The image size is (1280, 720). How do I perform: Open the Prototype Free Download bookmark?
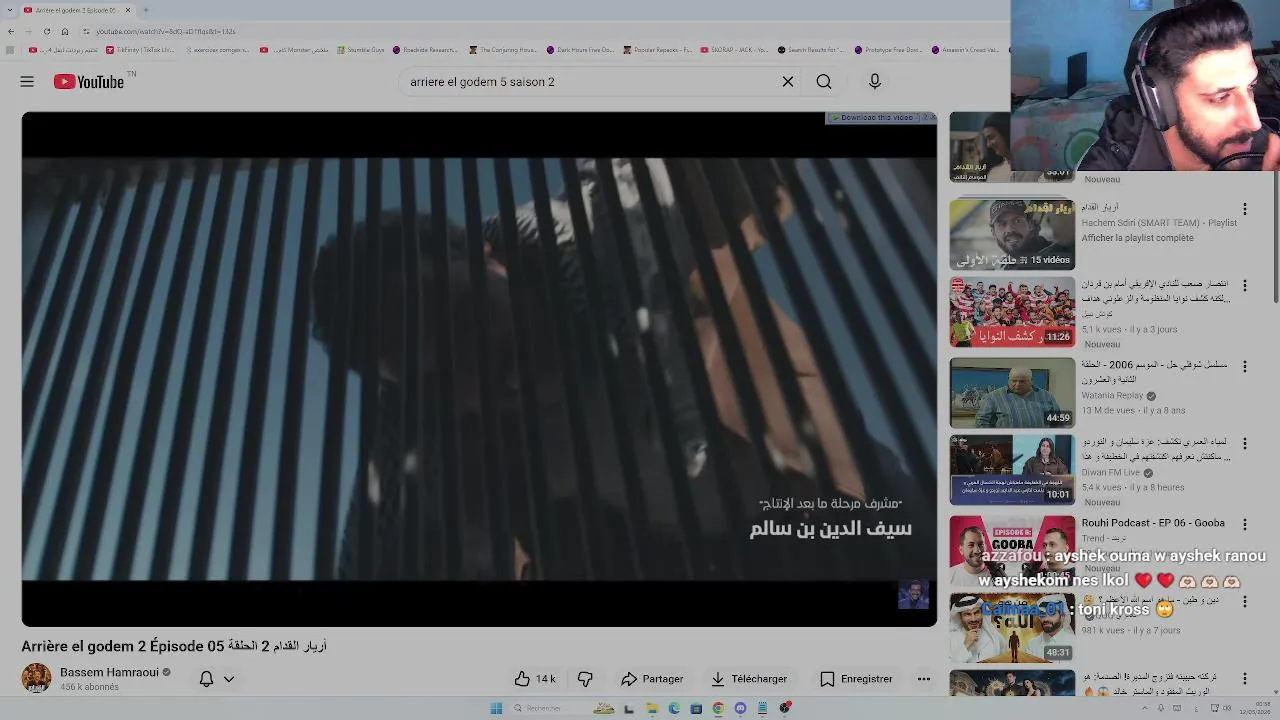tap(888, 50)
